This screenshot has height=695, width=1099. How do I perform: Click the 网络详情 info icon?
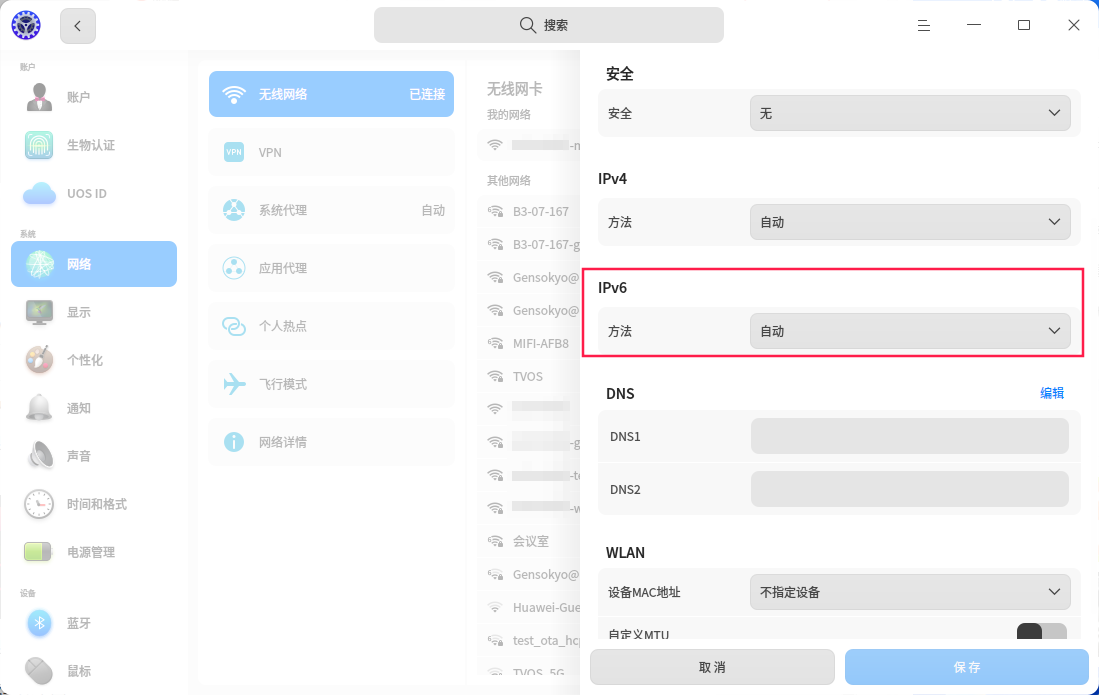(x=233, y=442)
